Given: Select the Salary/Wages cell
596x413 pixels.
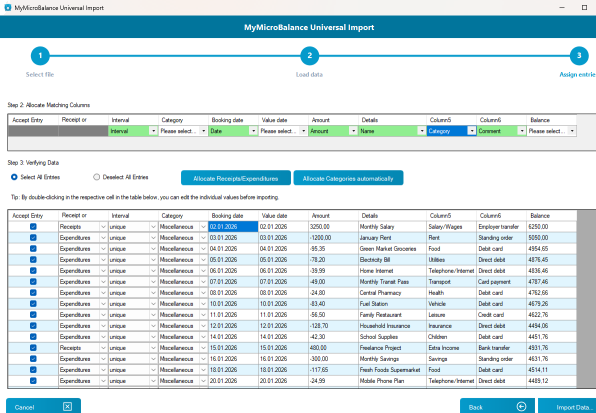Looking at the screenshot, I should 452,226.
